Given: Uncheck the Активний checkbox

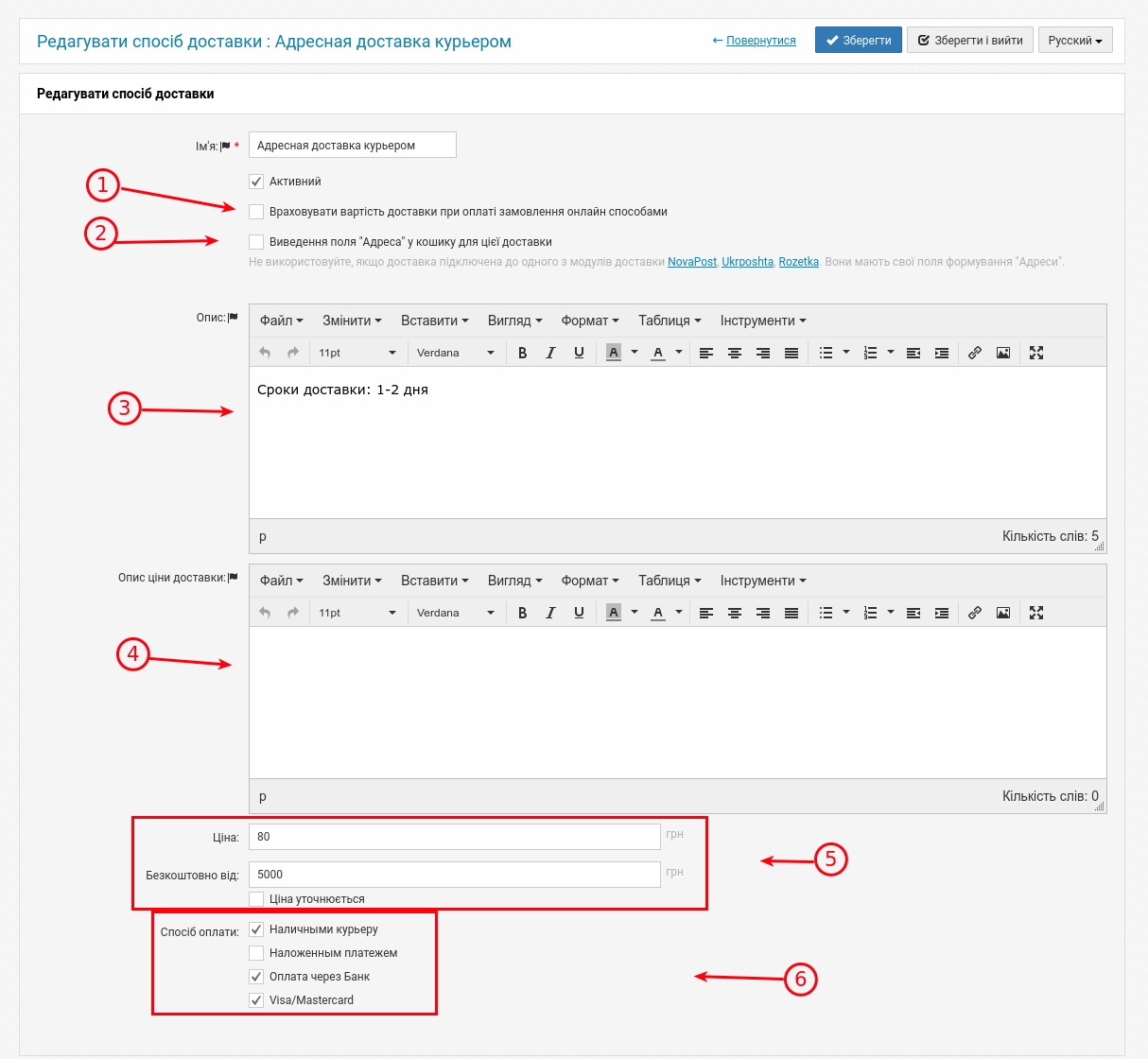Looking at the screenshot, I should point(256,182).
